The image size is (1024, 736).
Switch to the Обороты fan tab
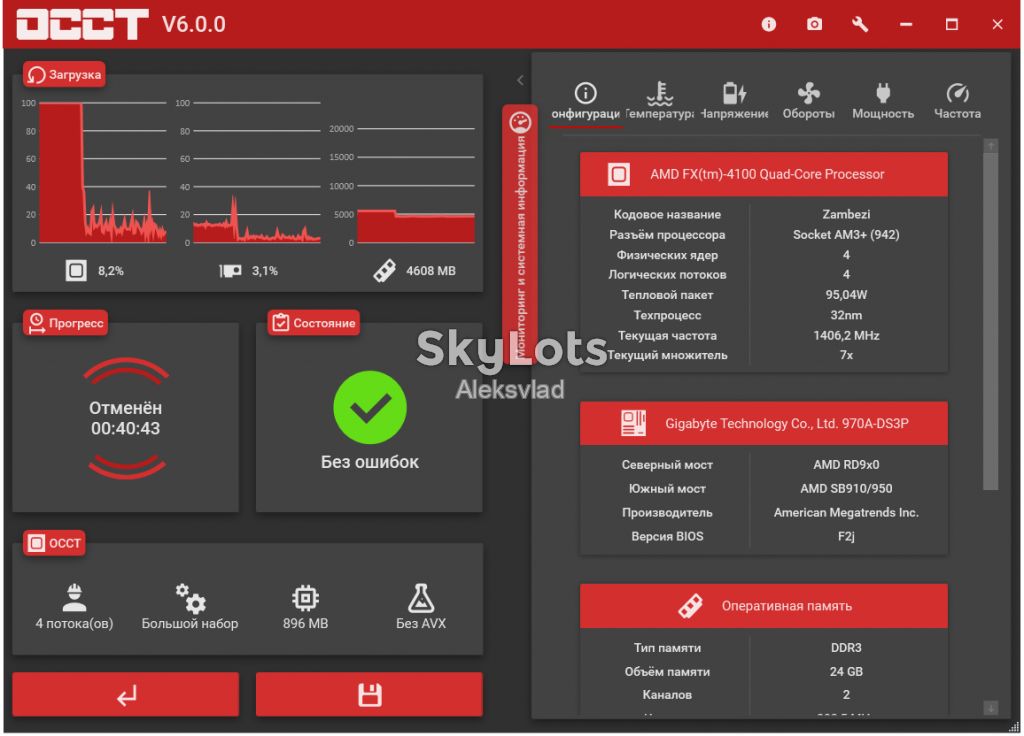(x=808, y=101)
